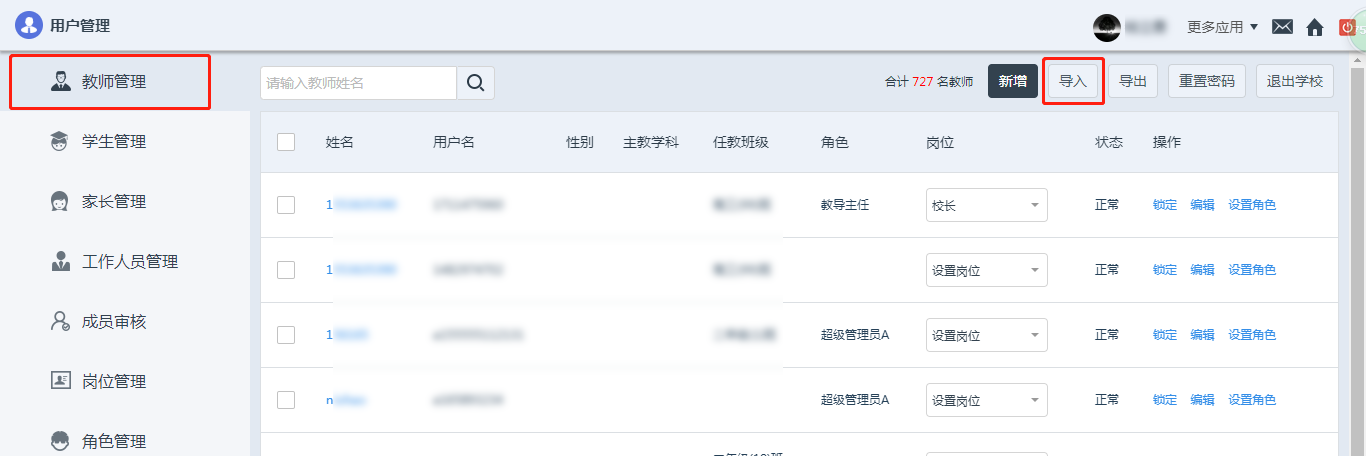Click the 任教班级 column header

[x=741, y=142]
